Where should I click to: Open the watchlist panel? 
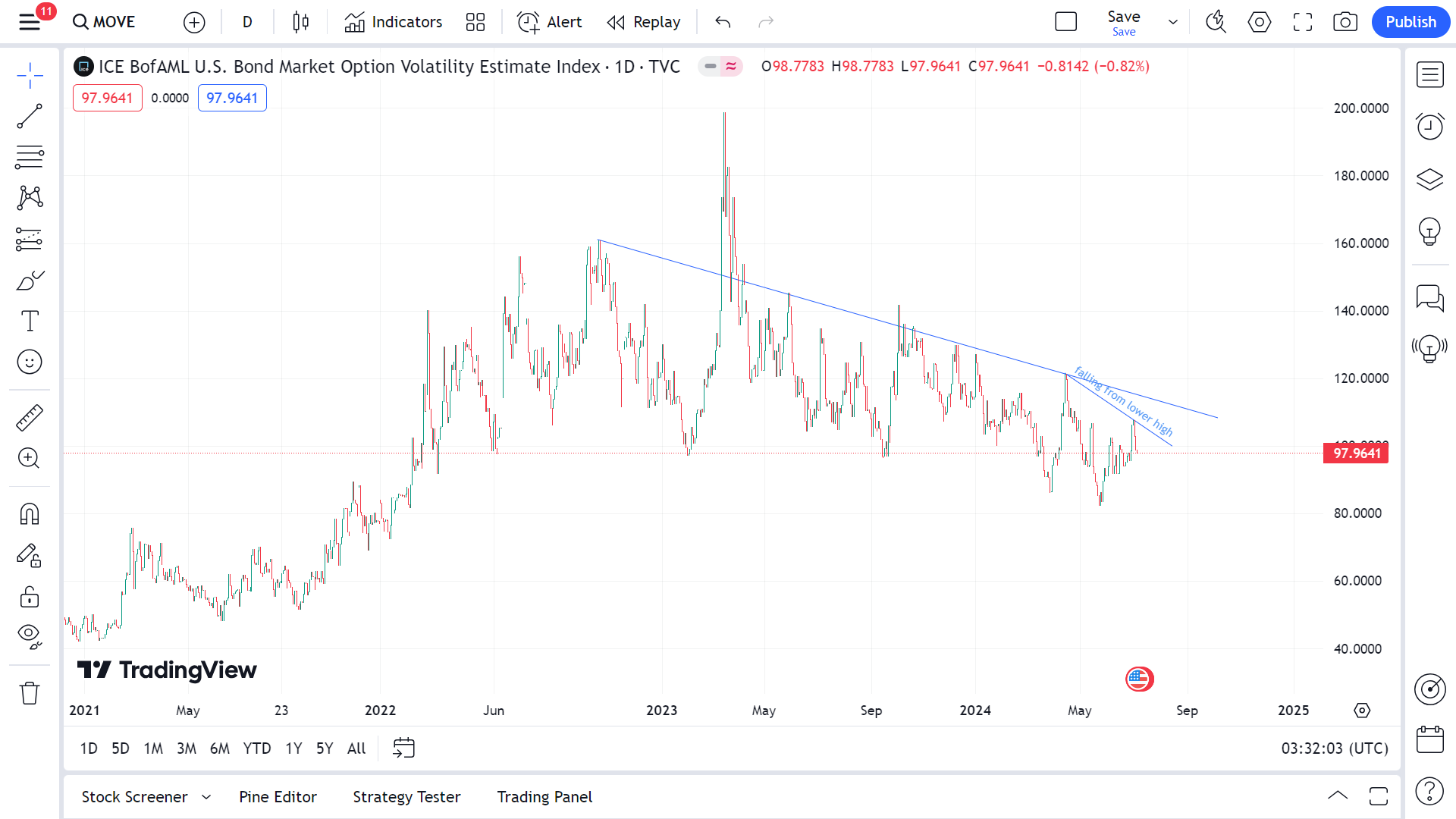coord(1429,75)
